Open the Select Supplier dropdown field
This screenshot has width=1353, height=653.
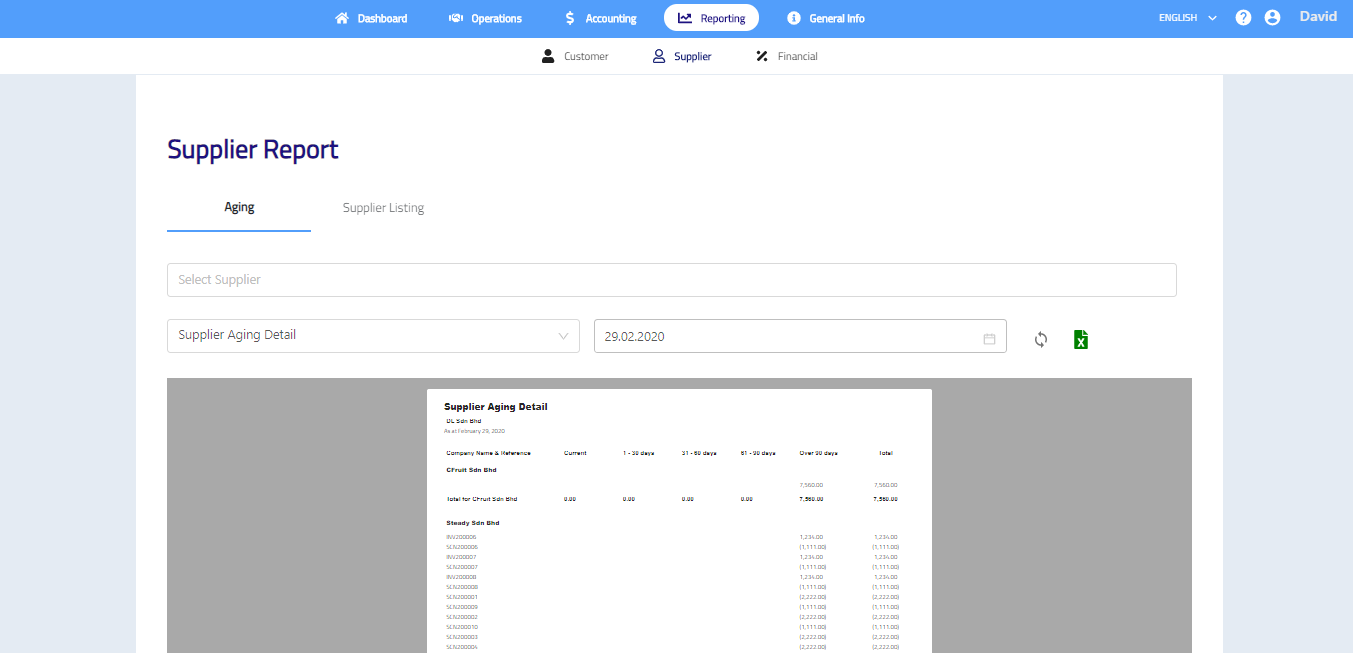coord(671,280)
